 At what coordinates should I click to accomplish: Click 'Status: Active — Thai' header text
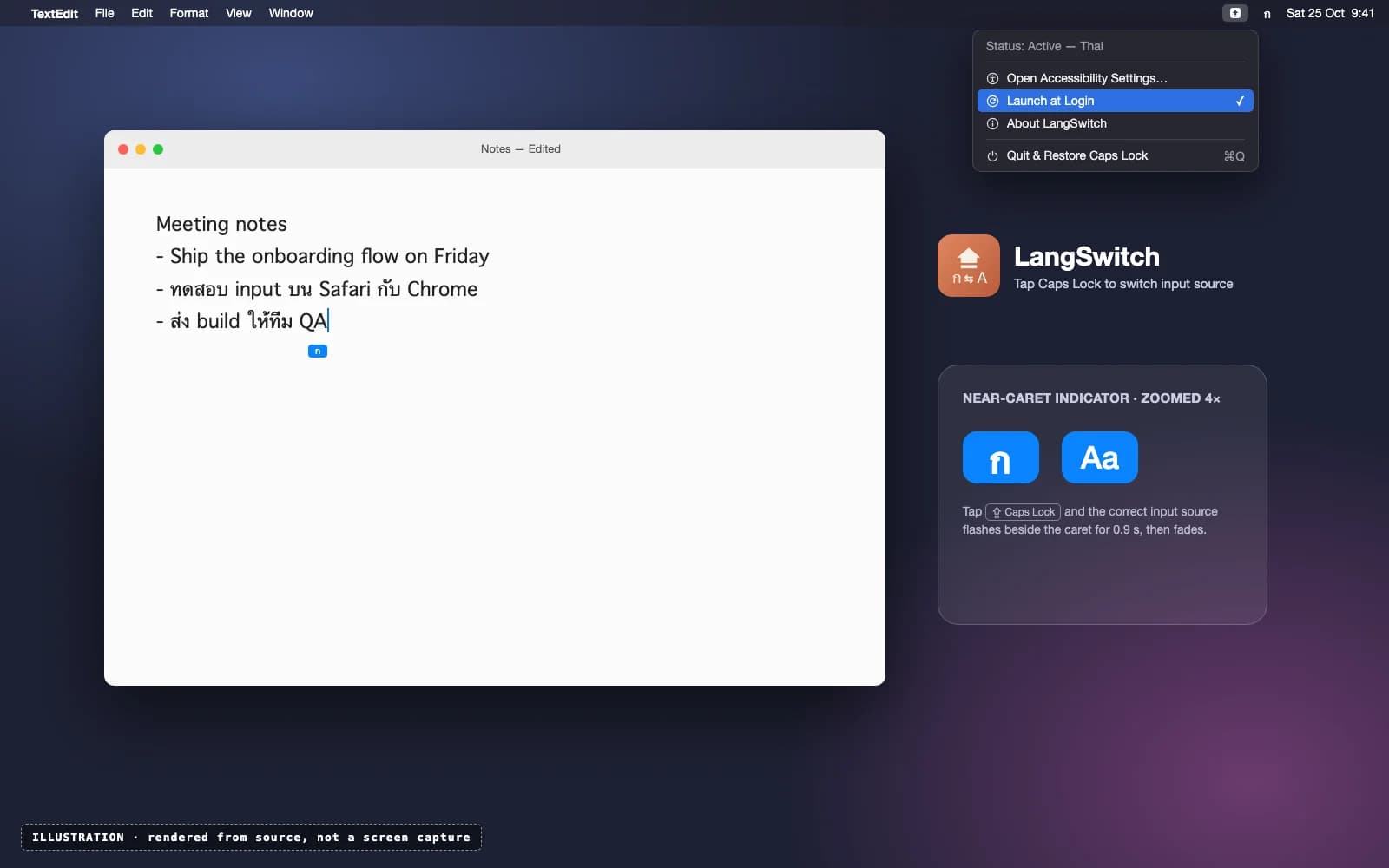point(1044,46)
